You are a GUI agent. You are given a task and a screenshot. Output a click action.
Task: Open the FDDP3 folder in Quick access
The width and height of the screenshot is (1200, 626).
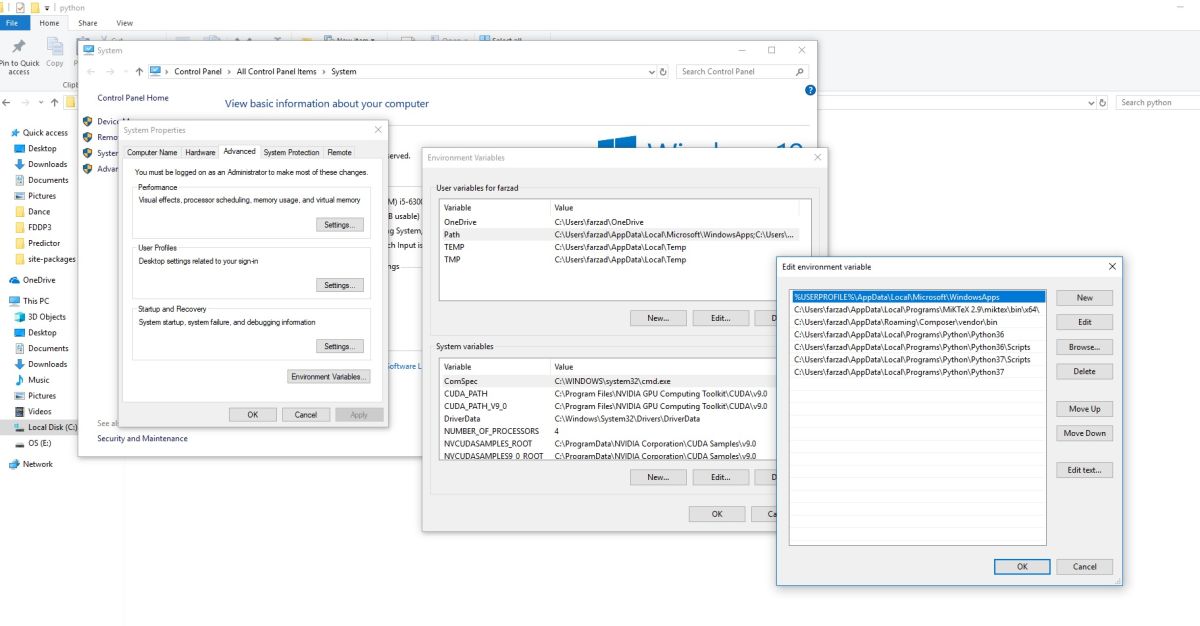[x=39, y=227]
